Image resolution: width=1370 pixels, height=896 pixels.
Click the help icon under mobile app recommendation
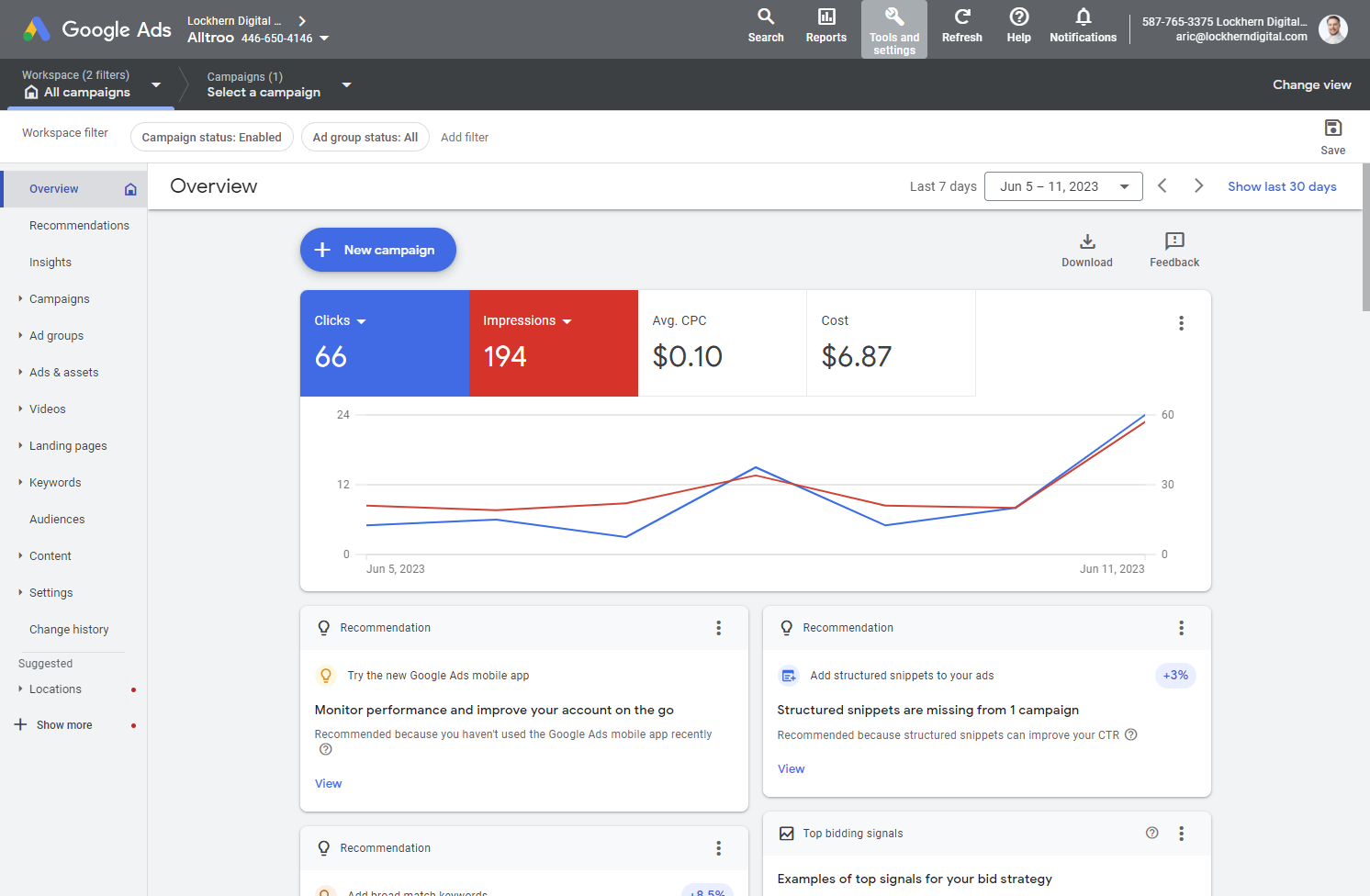click(325, 749)
